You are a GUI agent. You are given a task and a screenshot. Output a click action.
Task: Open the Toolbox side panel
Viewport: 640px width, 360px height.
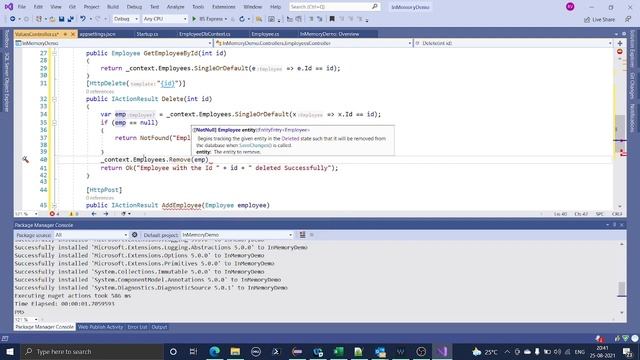pos(7,39)
